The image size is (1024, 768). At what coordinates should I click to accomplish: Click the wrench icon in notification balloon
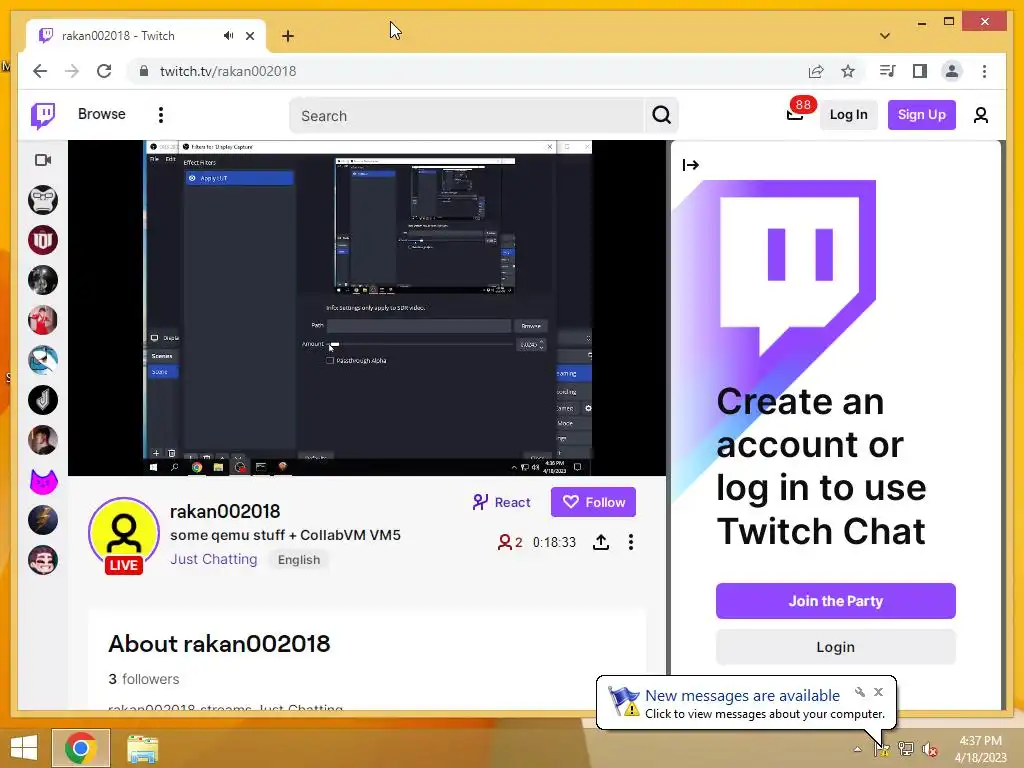pos(859,692)
